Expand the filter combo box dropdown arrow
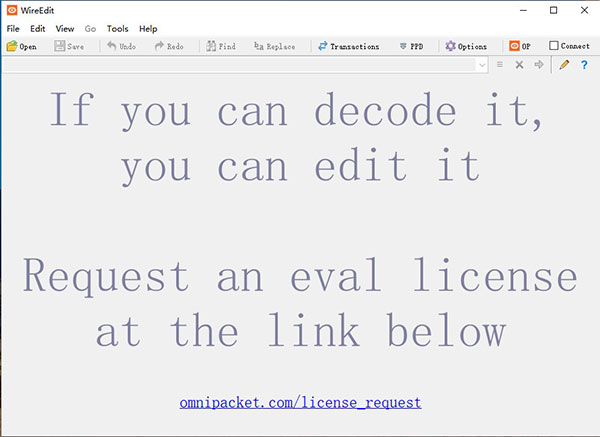 click(x=482, y=65)
